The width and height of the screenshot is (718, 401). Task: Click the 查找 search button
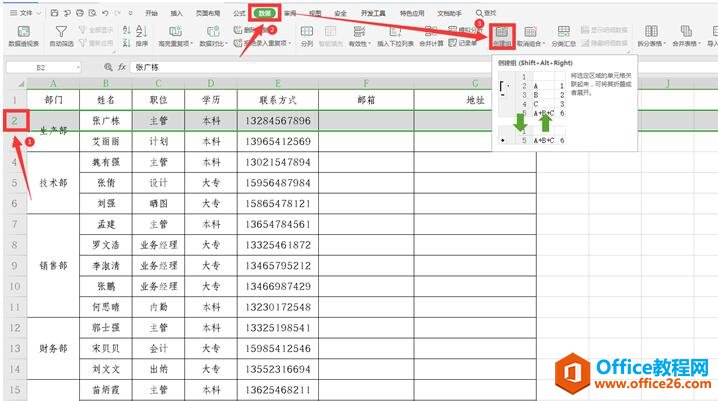click(486, 13)
